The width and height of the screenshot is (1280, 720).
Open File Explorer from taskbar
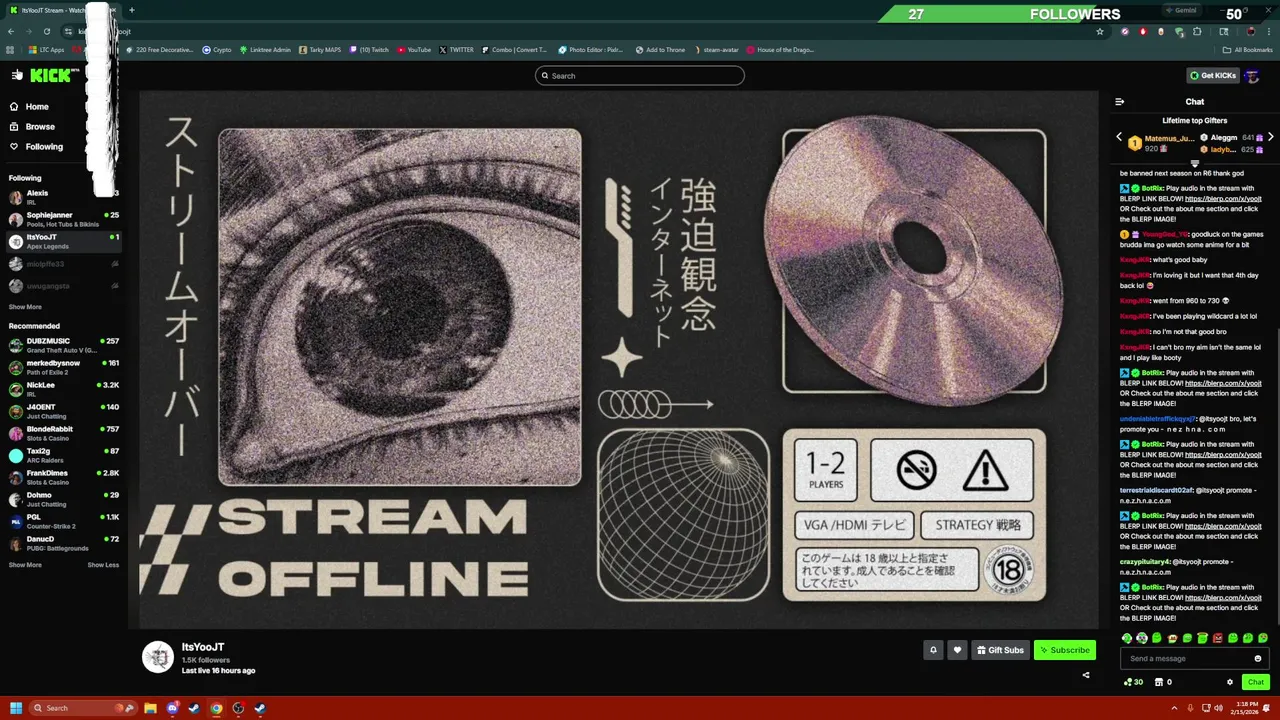click(x=150, y=708)
